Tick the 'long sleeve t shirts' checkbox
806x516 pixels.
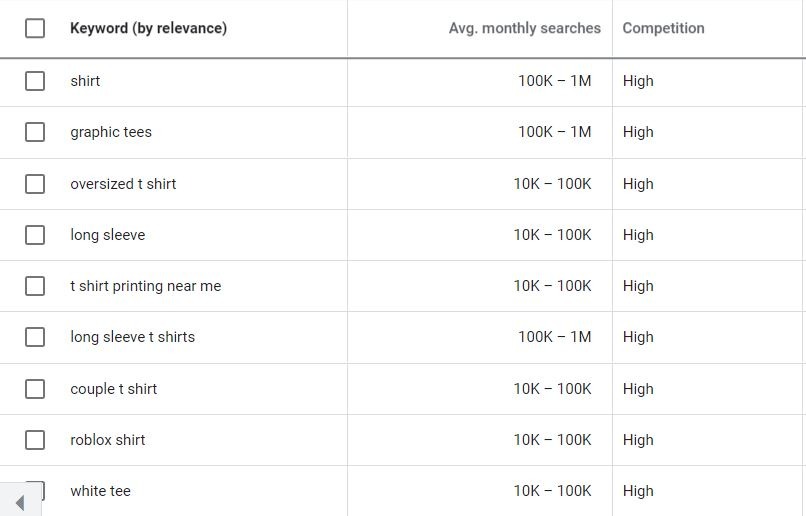[35, 337]
